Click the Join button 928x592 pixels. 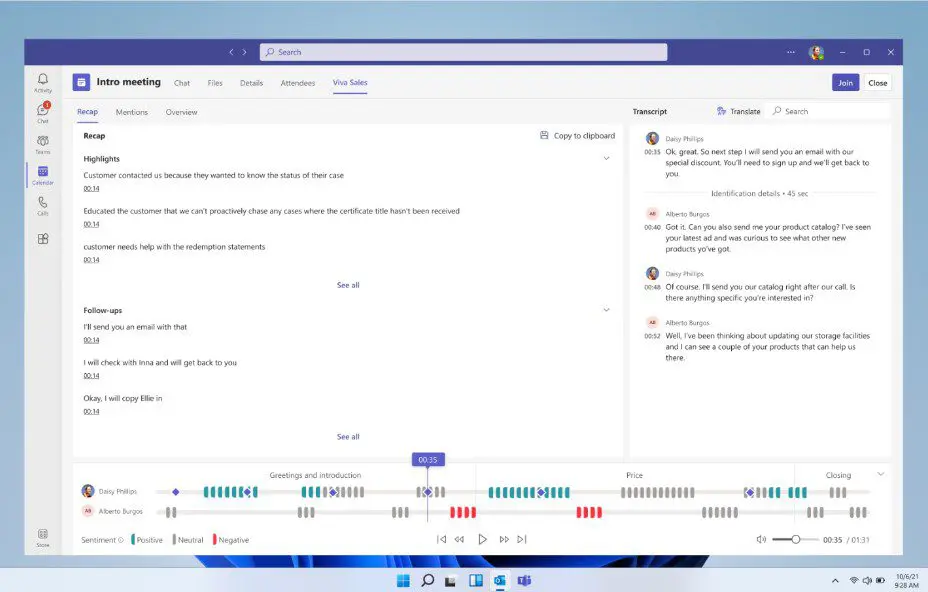click(845, 83)
